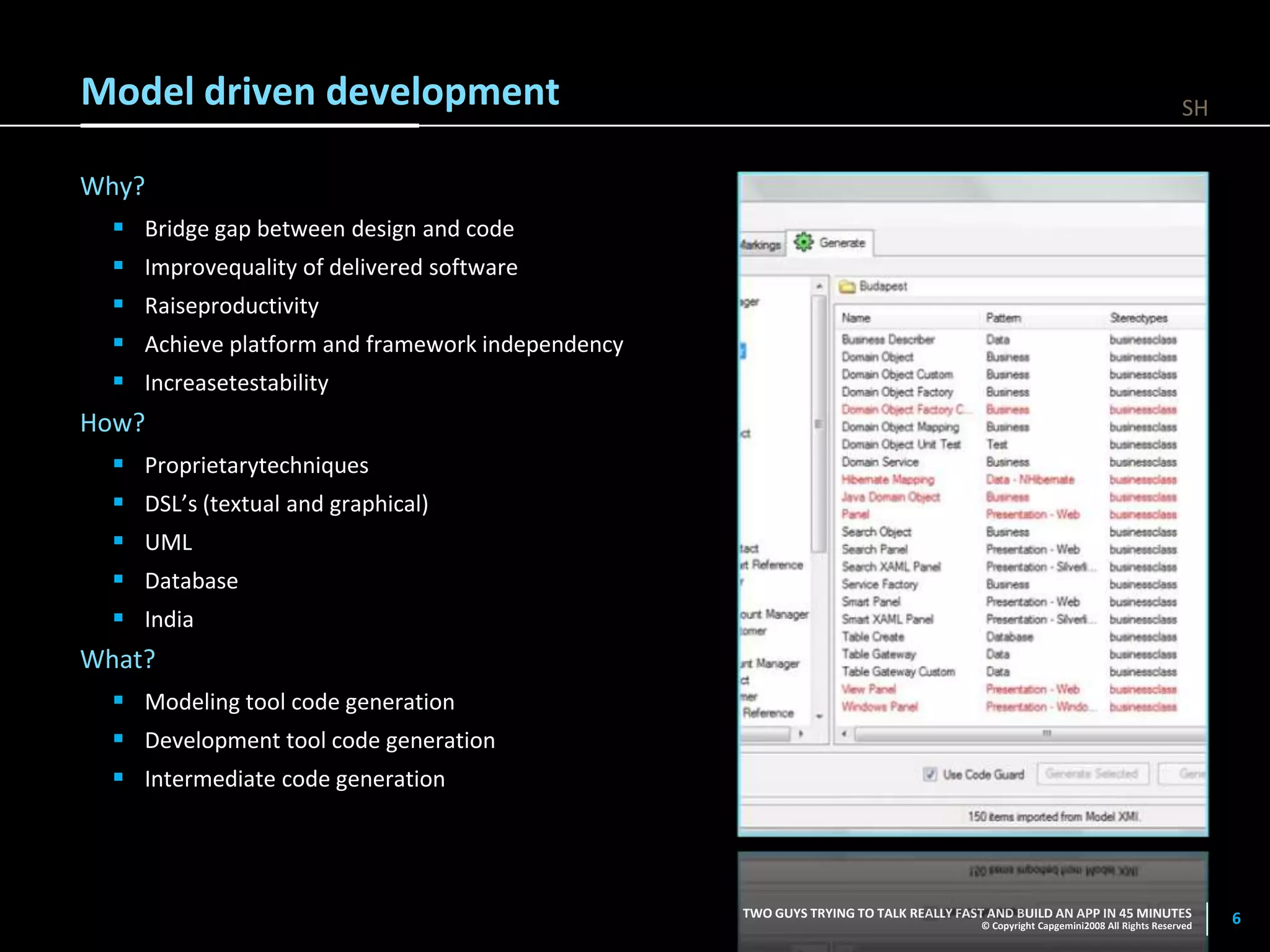Click 'Bridge gap between design and code' bullet
The image size is (1270, 952).
point(329,229)
